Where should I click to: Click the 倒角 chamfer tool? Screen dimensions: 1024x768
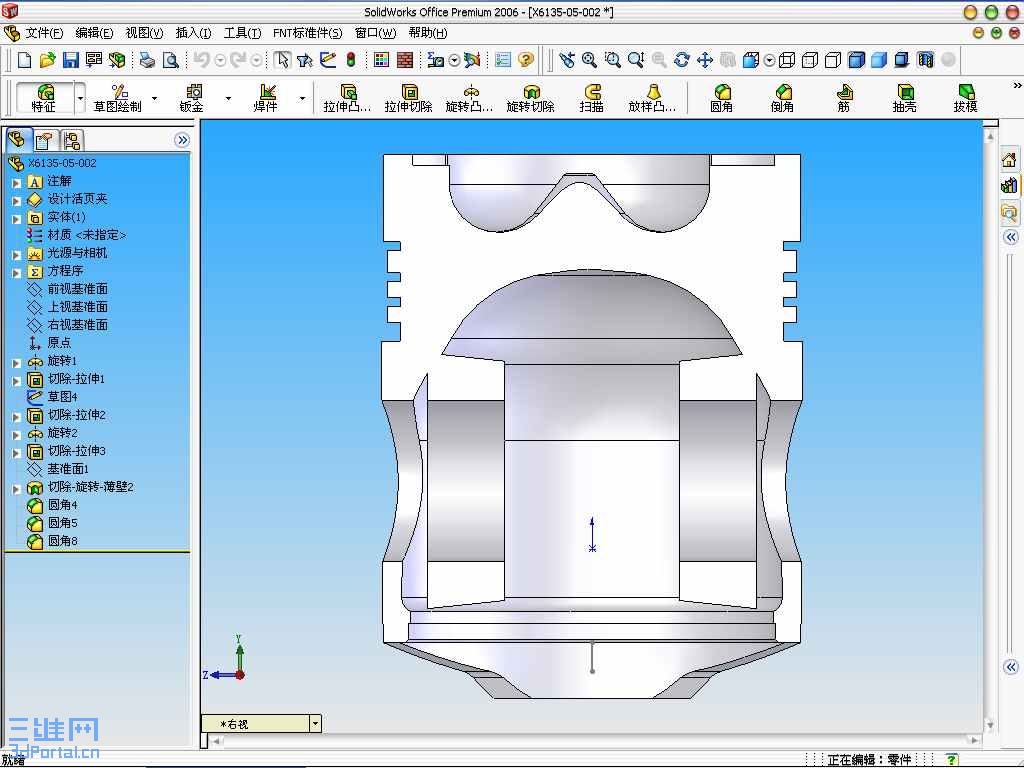(782, 98)
